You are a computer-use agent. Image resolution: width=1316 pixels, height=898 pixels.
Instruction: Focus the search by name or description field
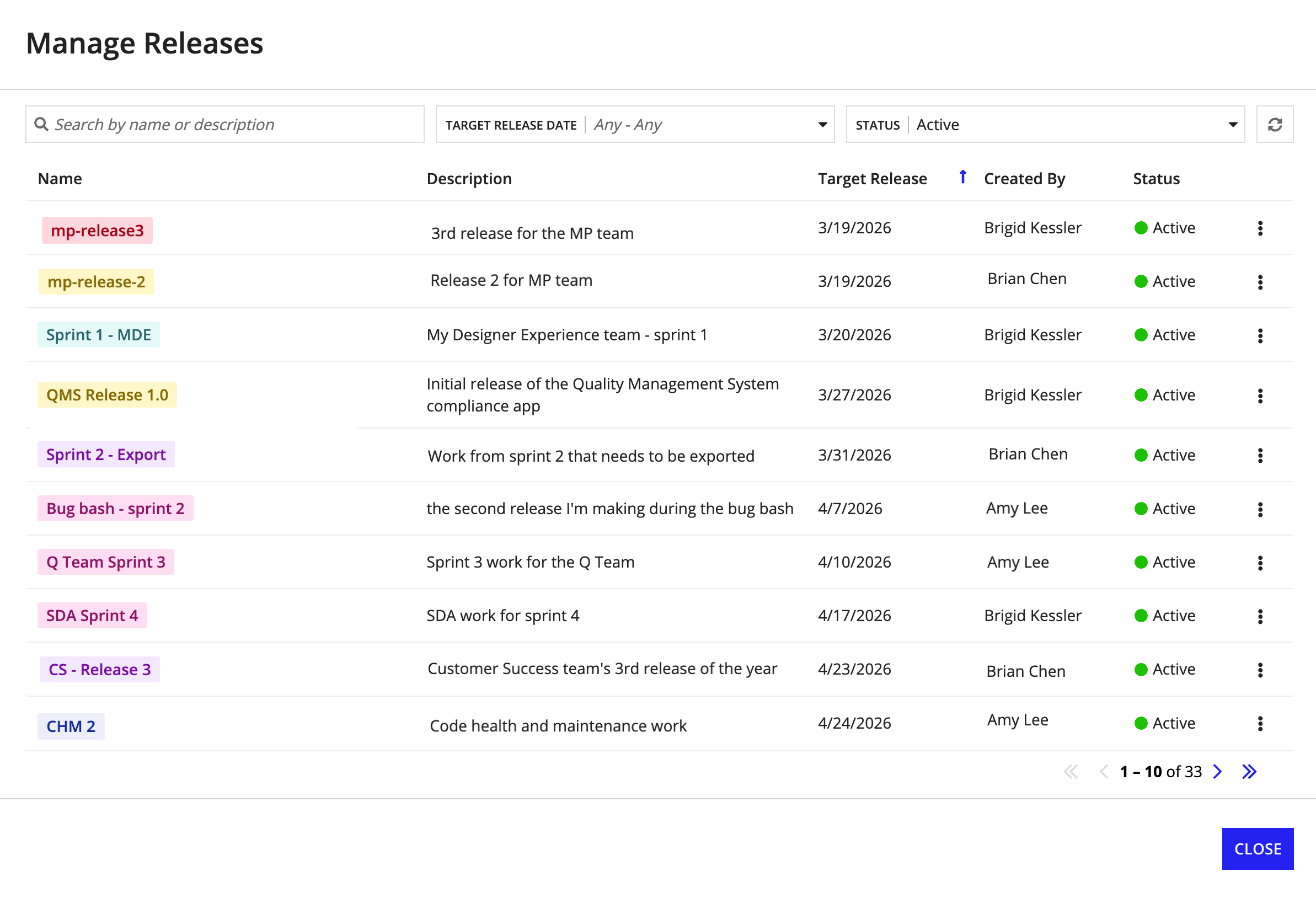(x=225, y=124)
